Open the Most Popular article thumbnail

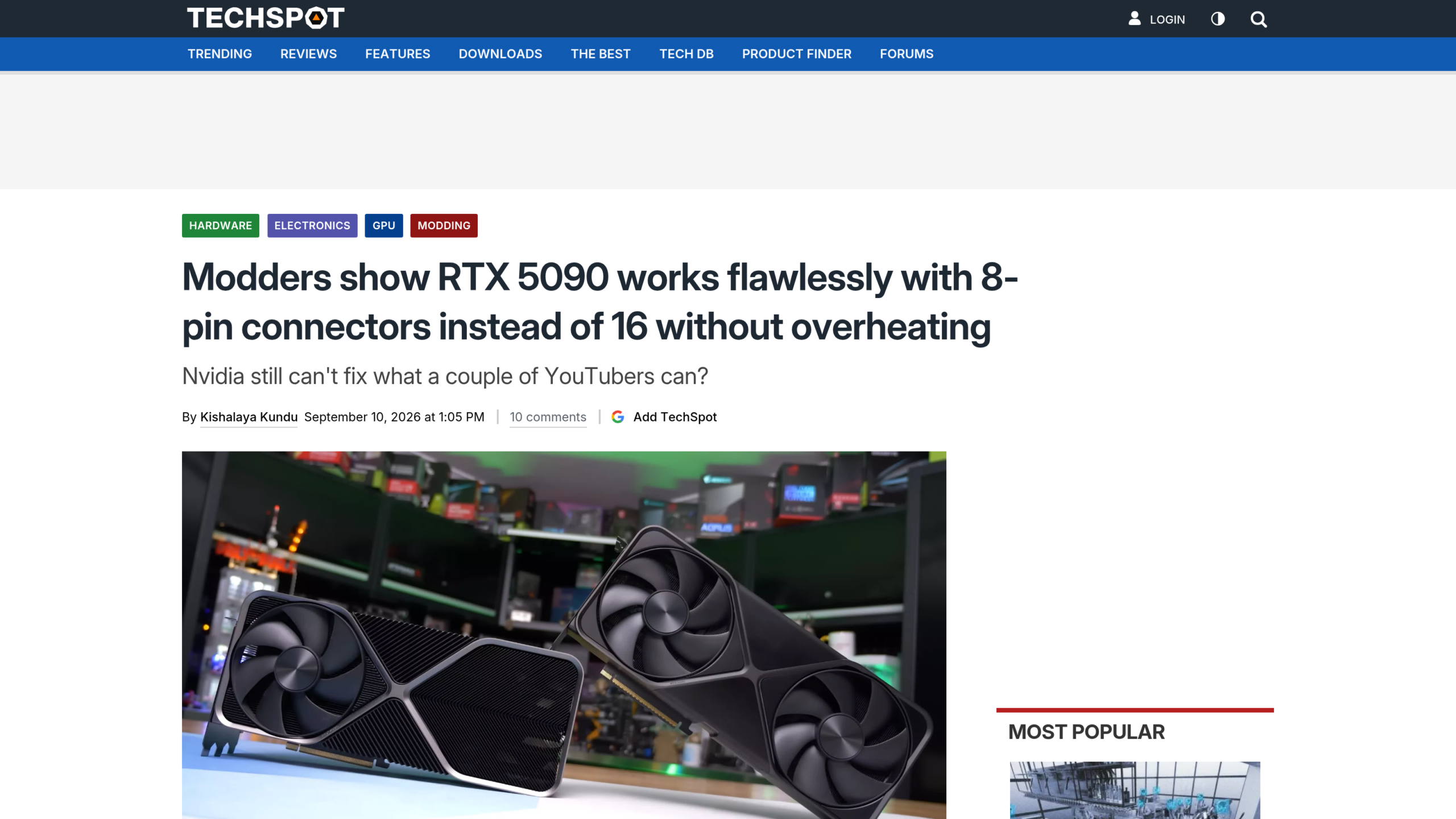pyautogui.click(x=1135, y=791)
